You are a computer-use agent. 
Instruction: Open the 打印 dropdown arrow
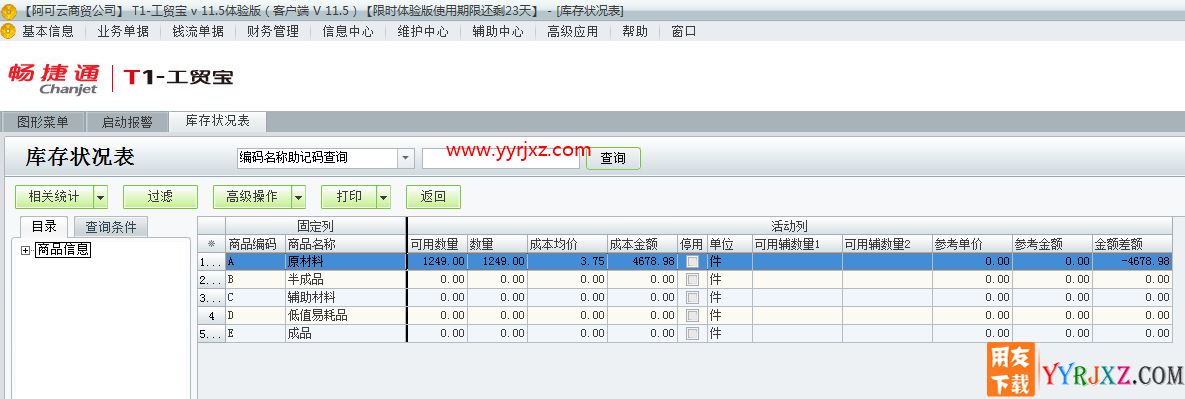(384, 197)
